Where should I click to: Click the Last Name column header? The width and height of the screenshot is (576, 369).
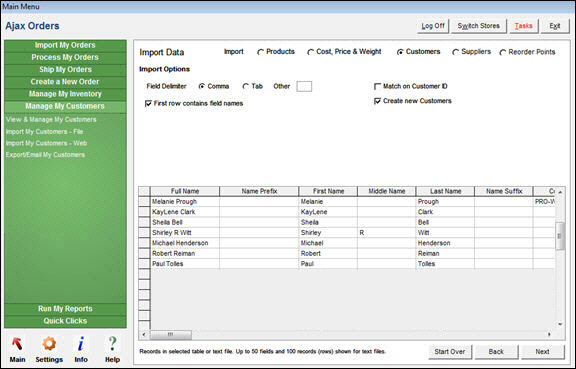click(445, 191)
